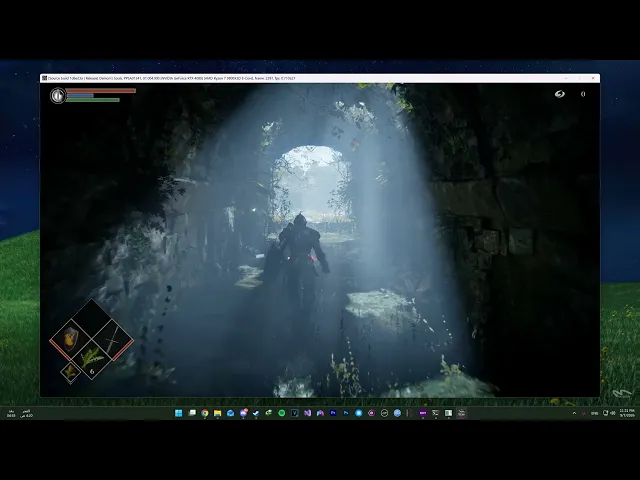
Task: Click the emulator window title bar icon
Action: point(44,78)
